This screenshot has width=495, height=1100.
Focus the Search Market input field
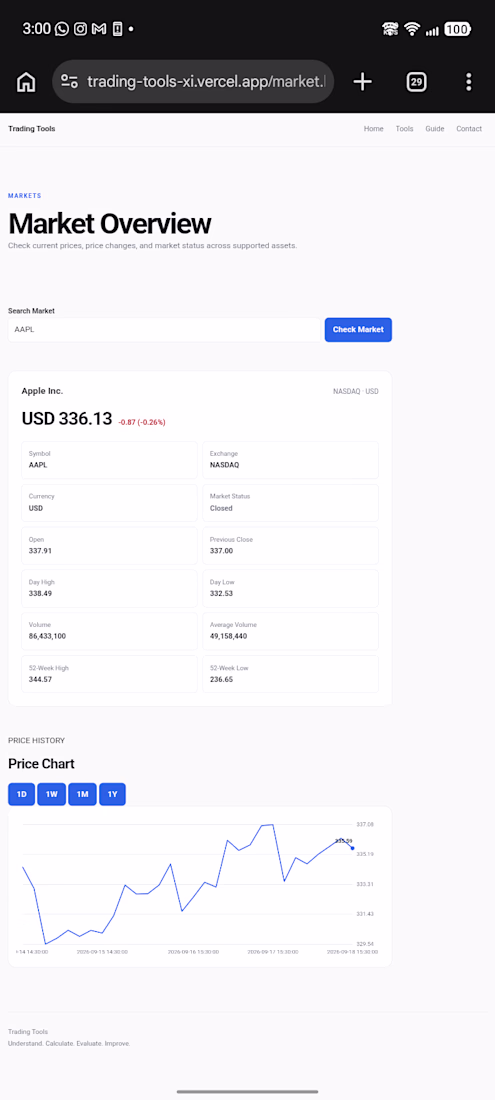164,330
